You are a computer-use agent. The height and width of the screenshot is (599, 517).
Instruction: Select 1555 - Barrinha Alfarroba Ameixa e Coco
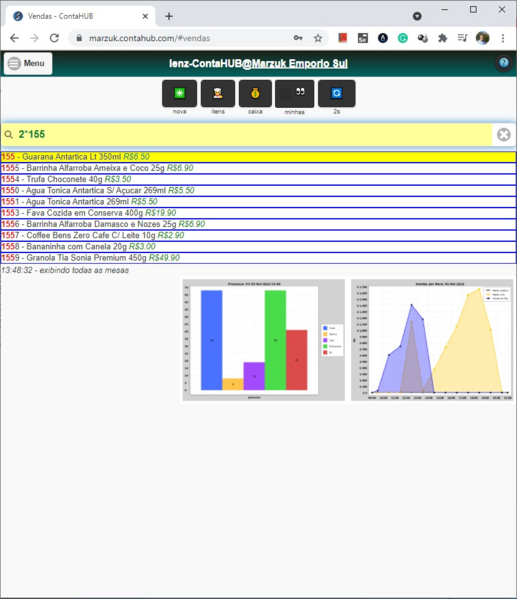pyautogui.click(x=258, y=168)
